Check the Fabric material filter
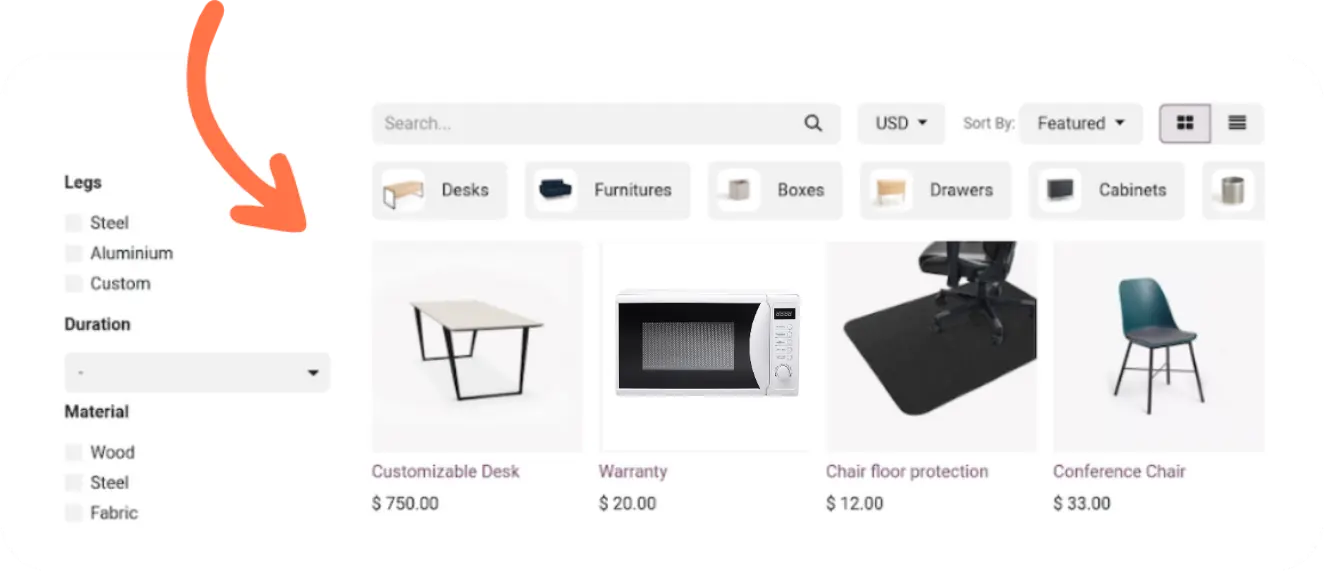The image size is (1325, 572). 73,513
